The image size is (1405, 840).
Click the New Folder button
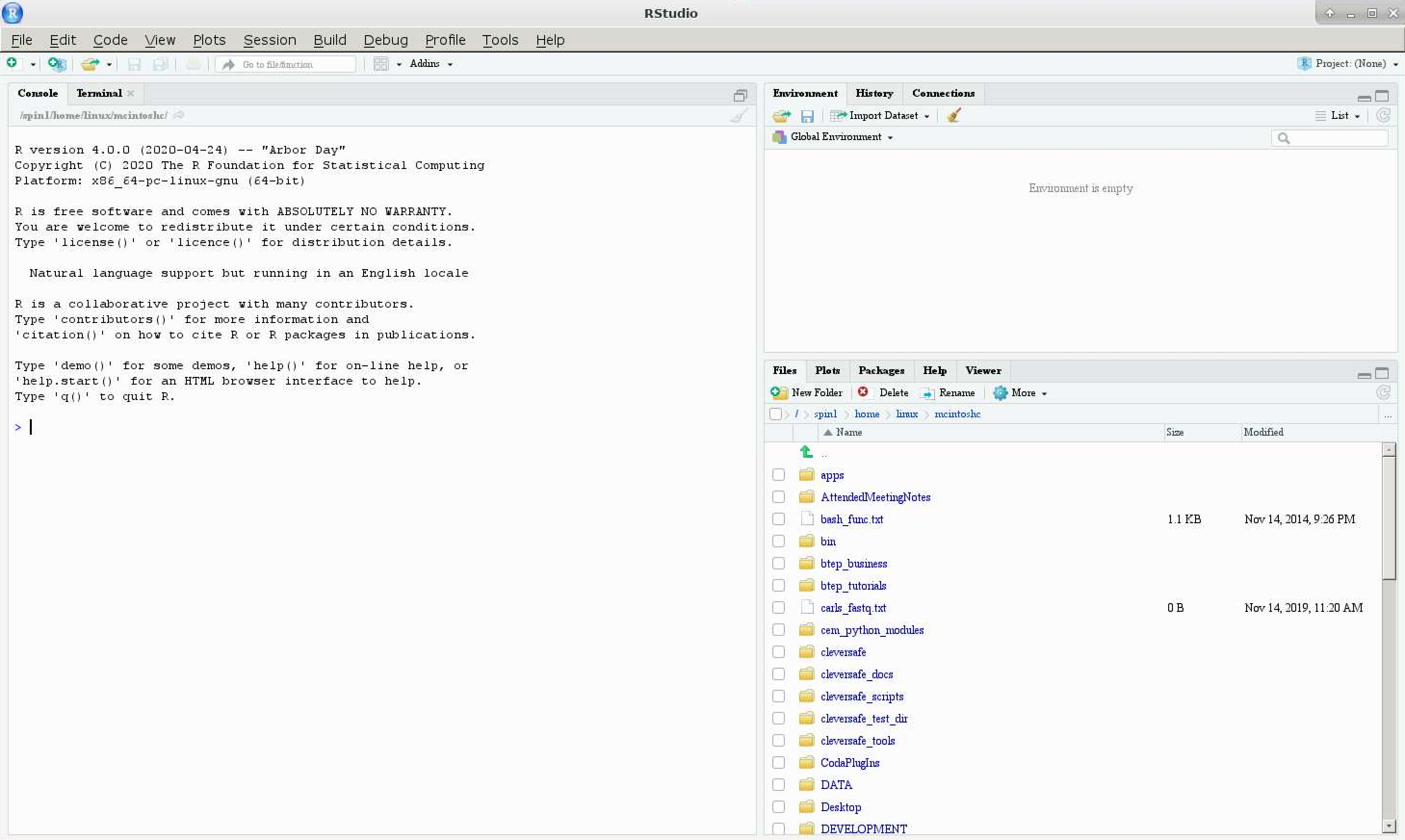(808, 392)
